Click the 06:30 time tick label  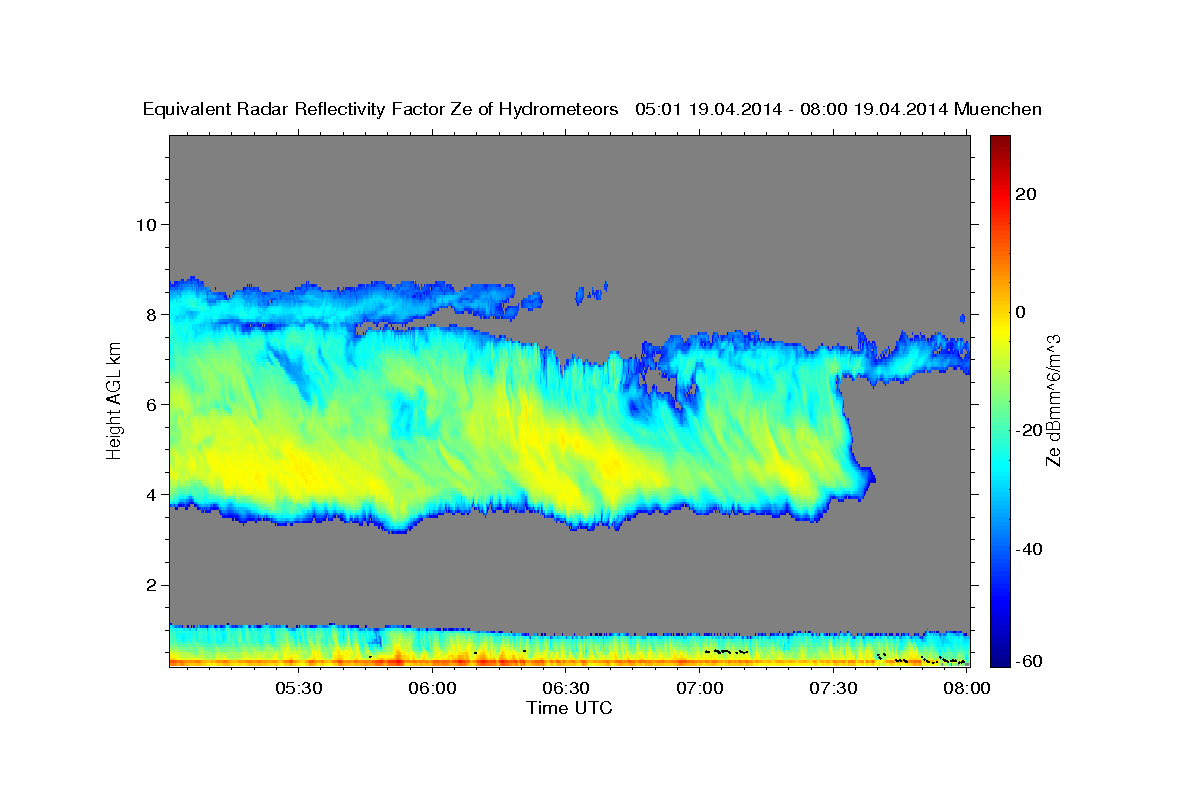[x=566, y=688]
